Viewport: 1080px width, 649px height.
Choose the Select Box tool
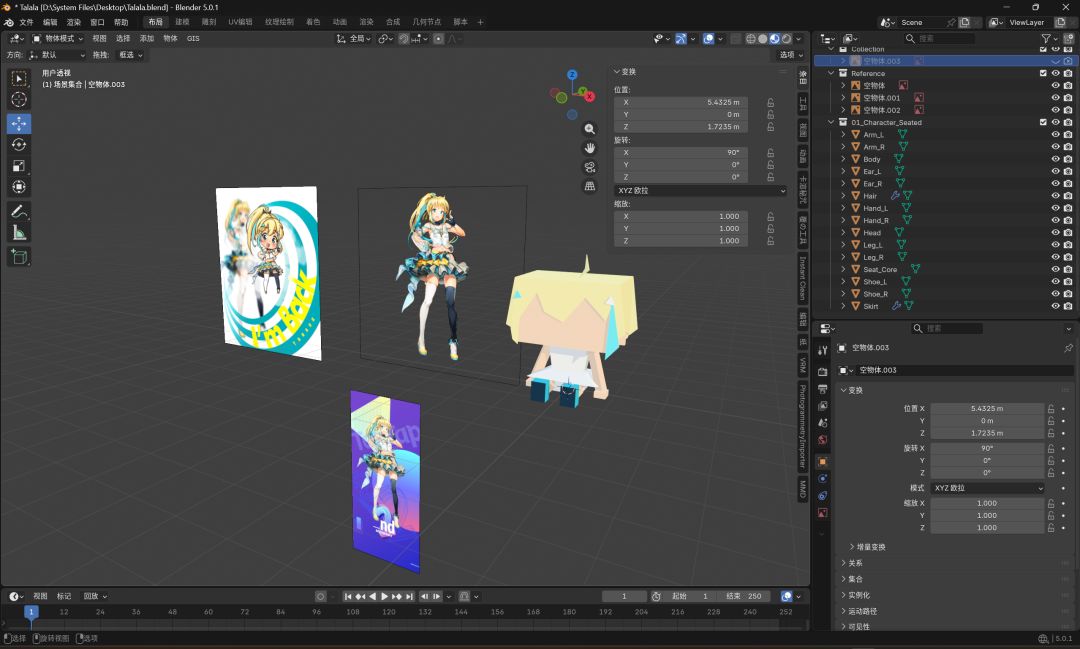coord(19,79)
